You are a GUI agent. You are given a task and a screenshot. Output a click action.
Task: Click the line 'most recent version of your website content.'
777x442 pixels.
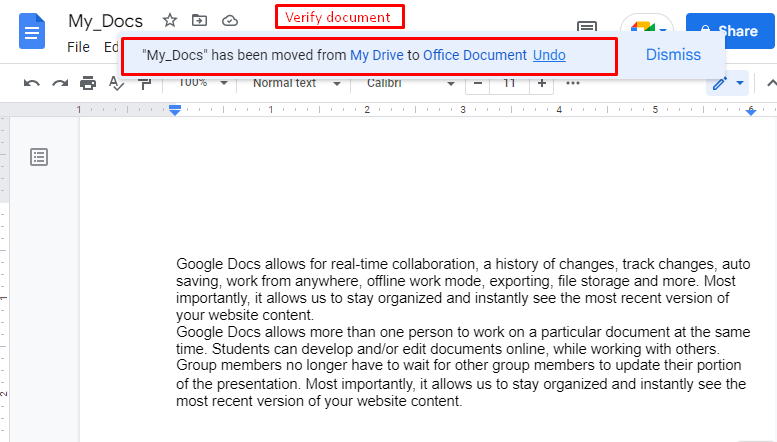pos(319,401)
